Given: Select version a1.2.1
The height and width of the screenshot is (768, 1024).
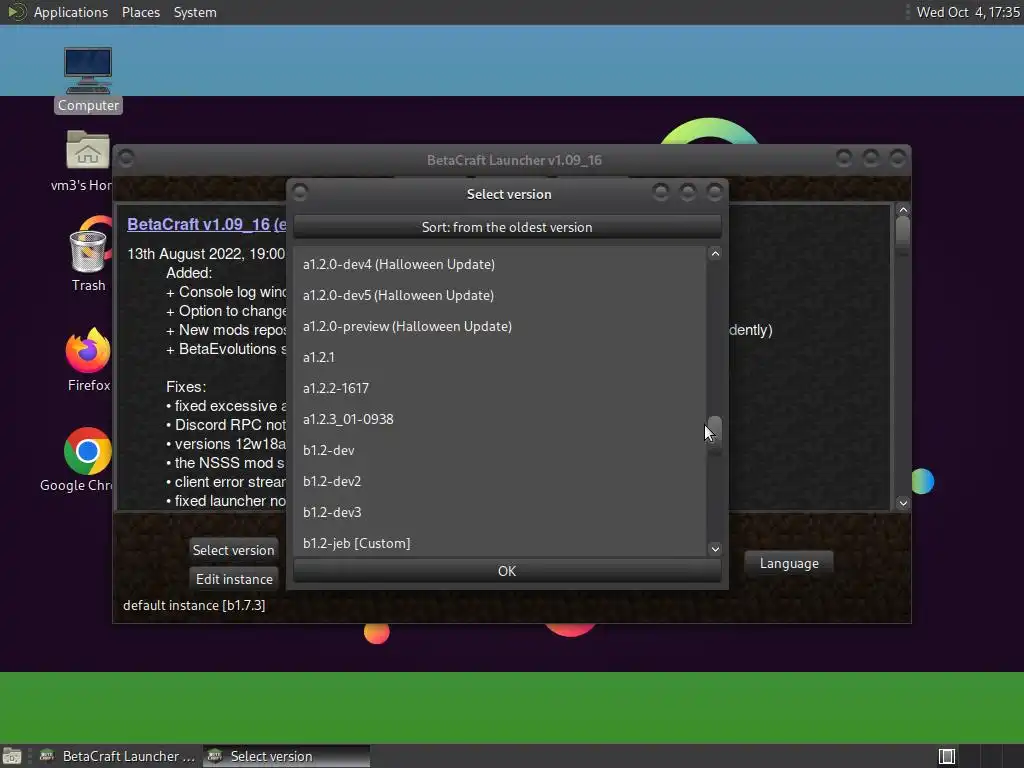Looking at the screenshot, I should coord(500,357).
